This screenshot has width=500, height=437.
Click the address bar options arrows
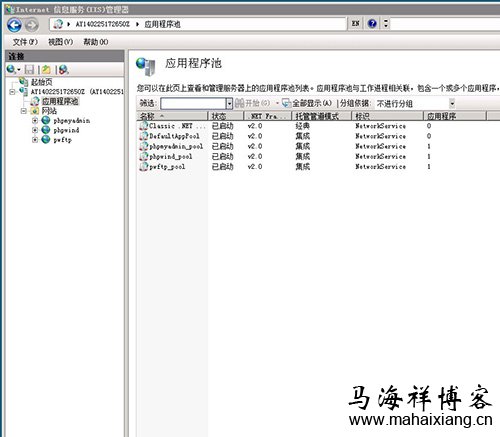coord(386,23)
